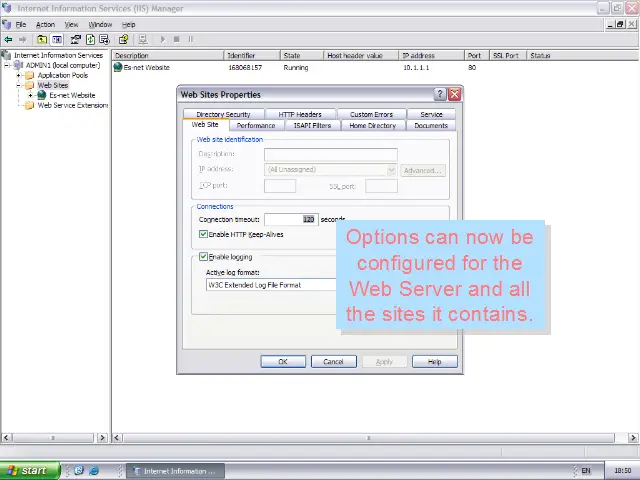
Task: Click the identifier value 168068157
Action: click(245, 67)
